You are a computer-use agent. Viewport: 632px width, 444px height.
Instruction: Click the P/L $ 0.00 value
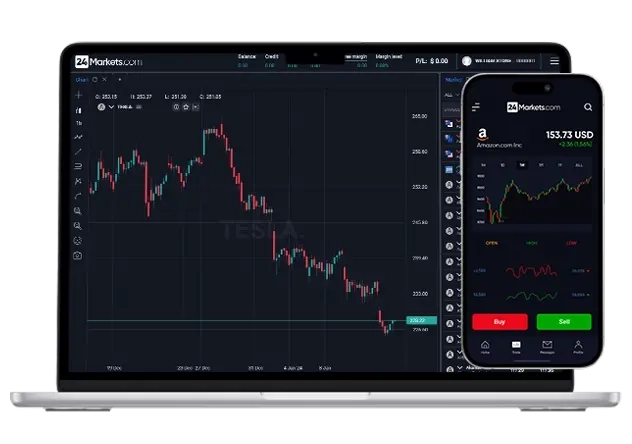click(432, 61)
